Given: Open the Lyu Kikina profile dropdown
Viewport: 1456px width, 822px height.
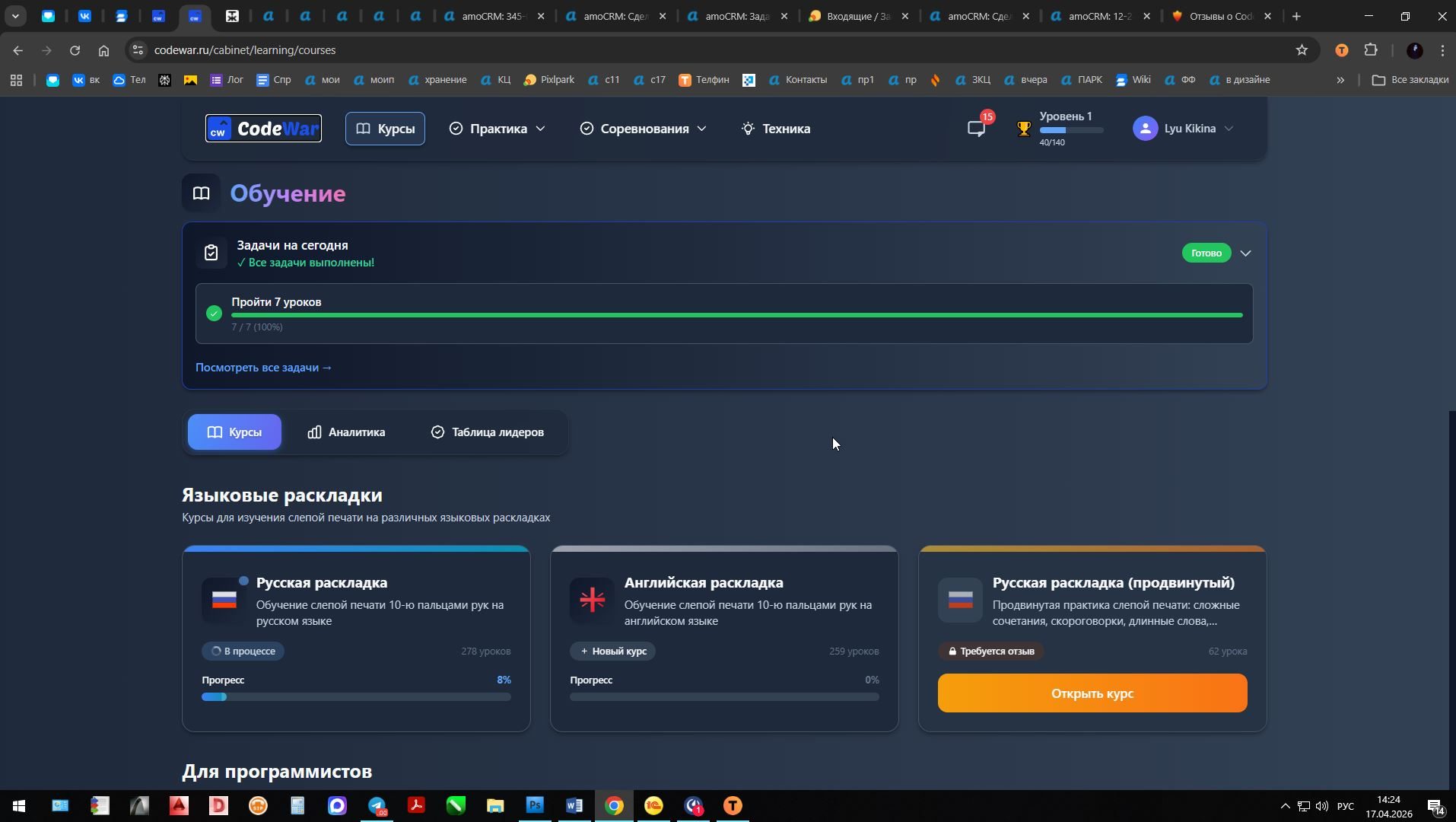Looking at the screenshot, I should pos(1190,129).
